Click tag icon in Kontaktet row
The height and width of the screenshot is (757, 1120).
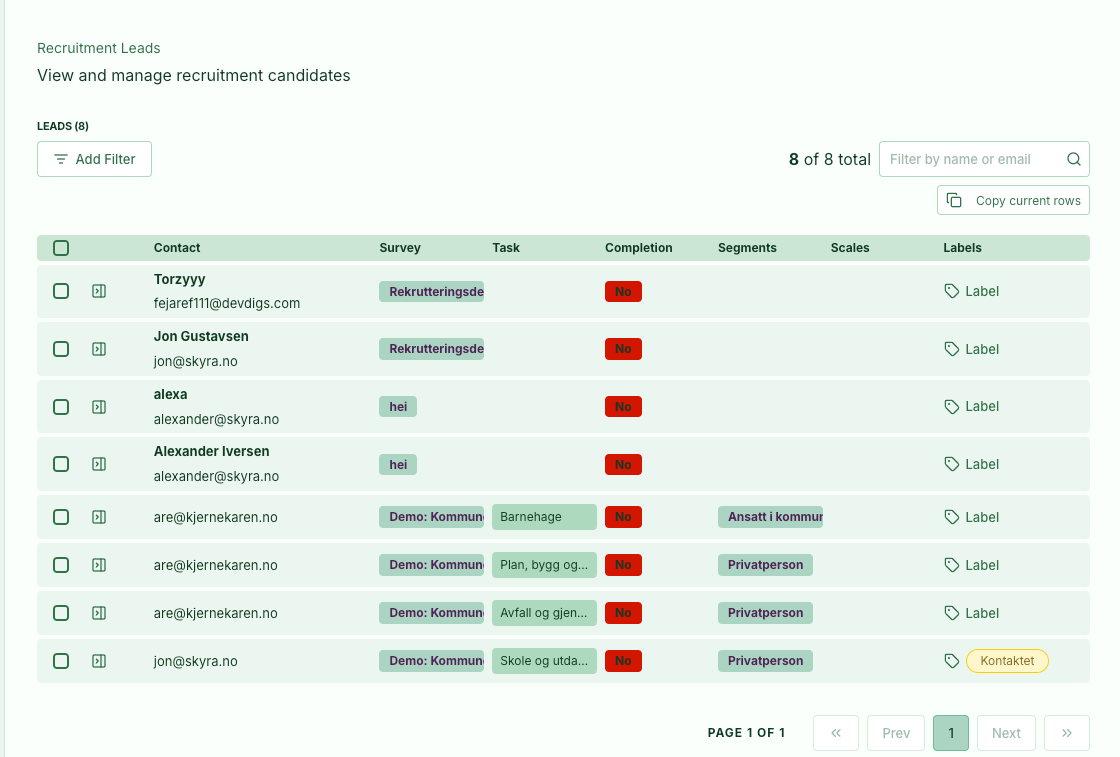pyautogui.click(x=951, y=661)
